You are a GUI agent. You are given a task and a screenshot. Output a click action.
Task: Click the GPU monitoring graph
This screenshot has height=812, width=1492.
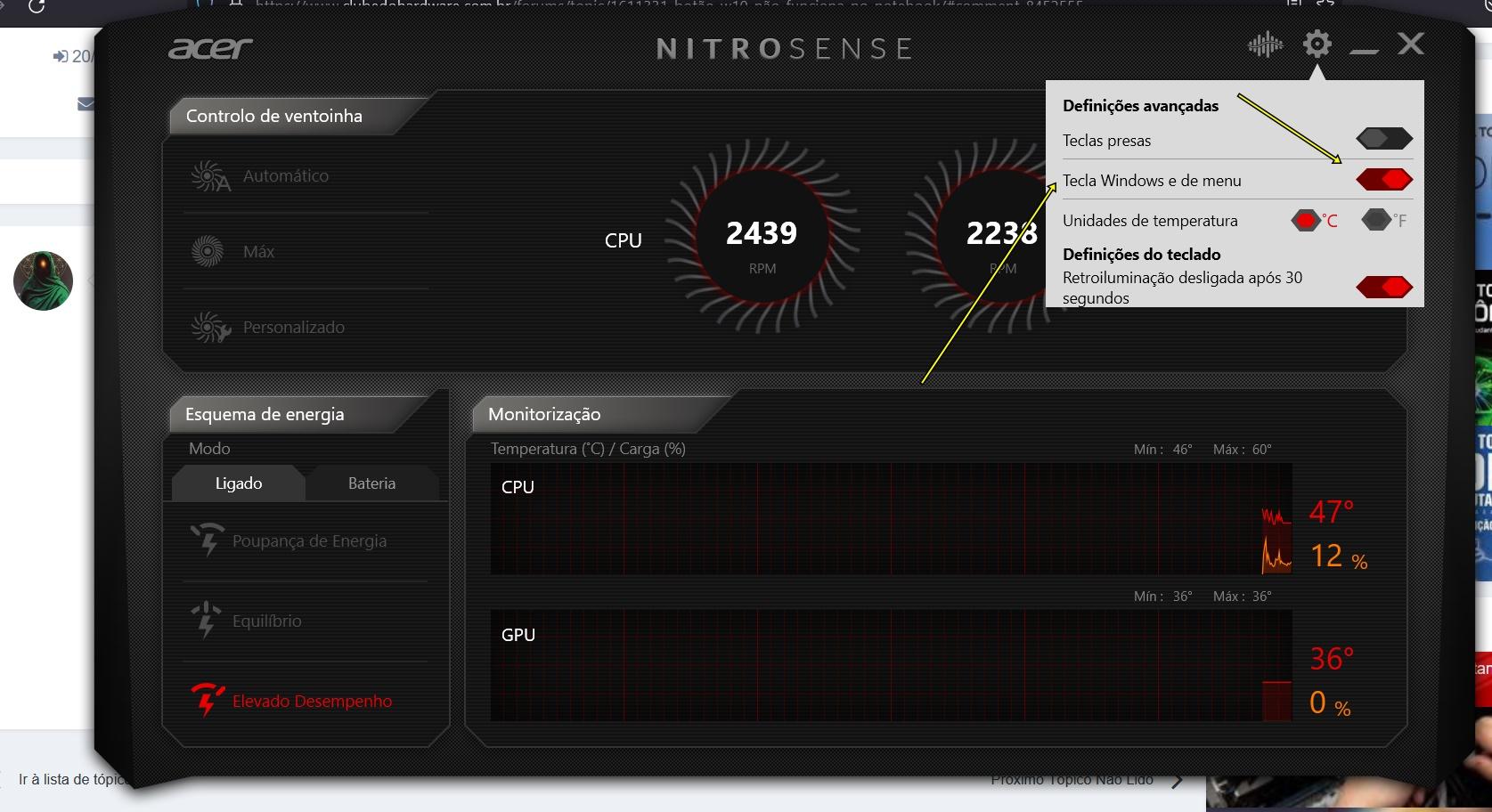(891, 665)
